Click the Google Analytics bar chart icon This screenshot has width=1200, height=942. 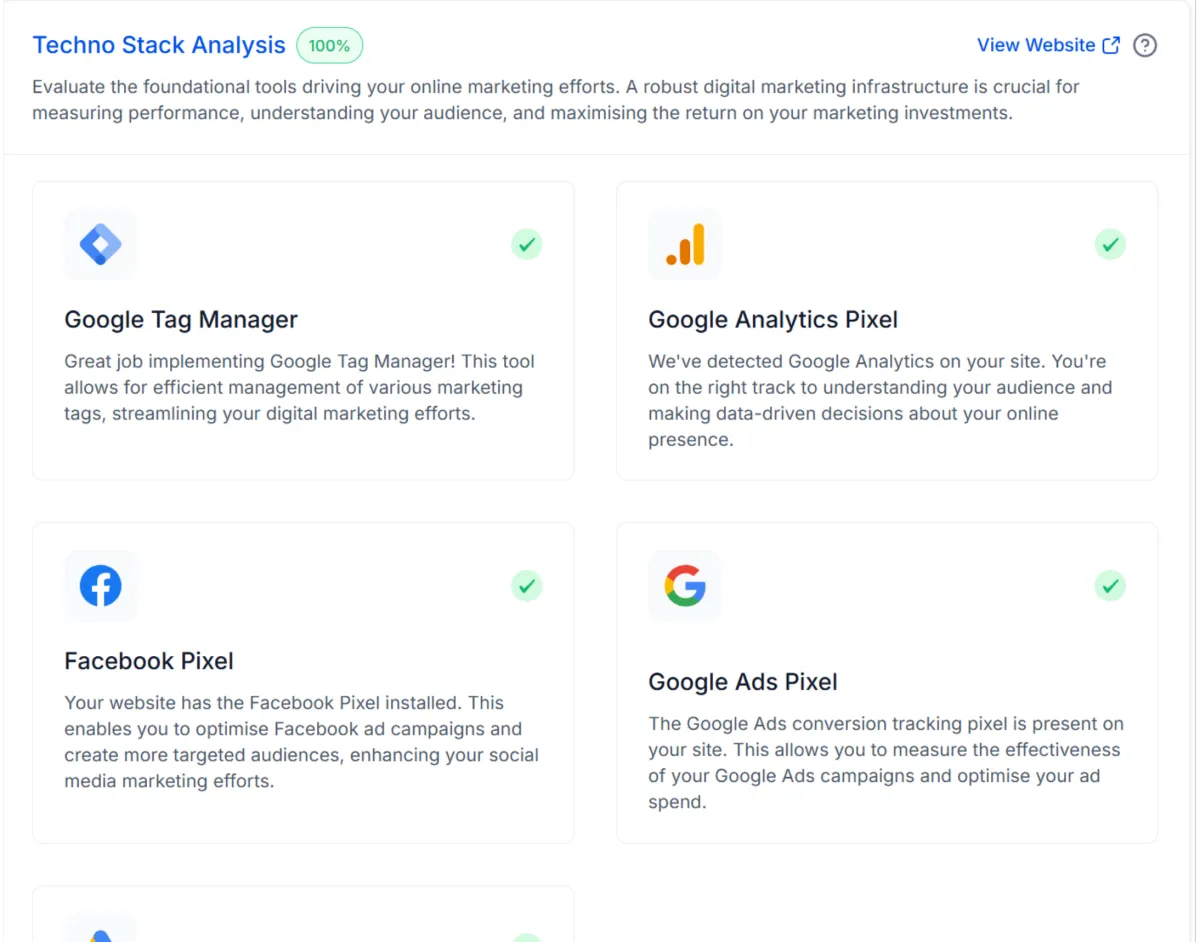point(685,244)
